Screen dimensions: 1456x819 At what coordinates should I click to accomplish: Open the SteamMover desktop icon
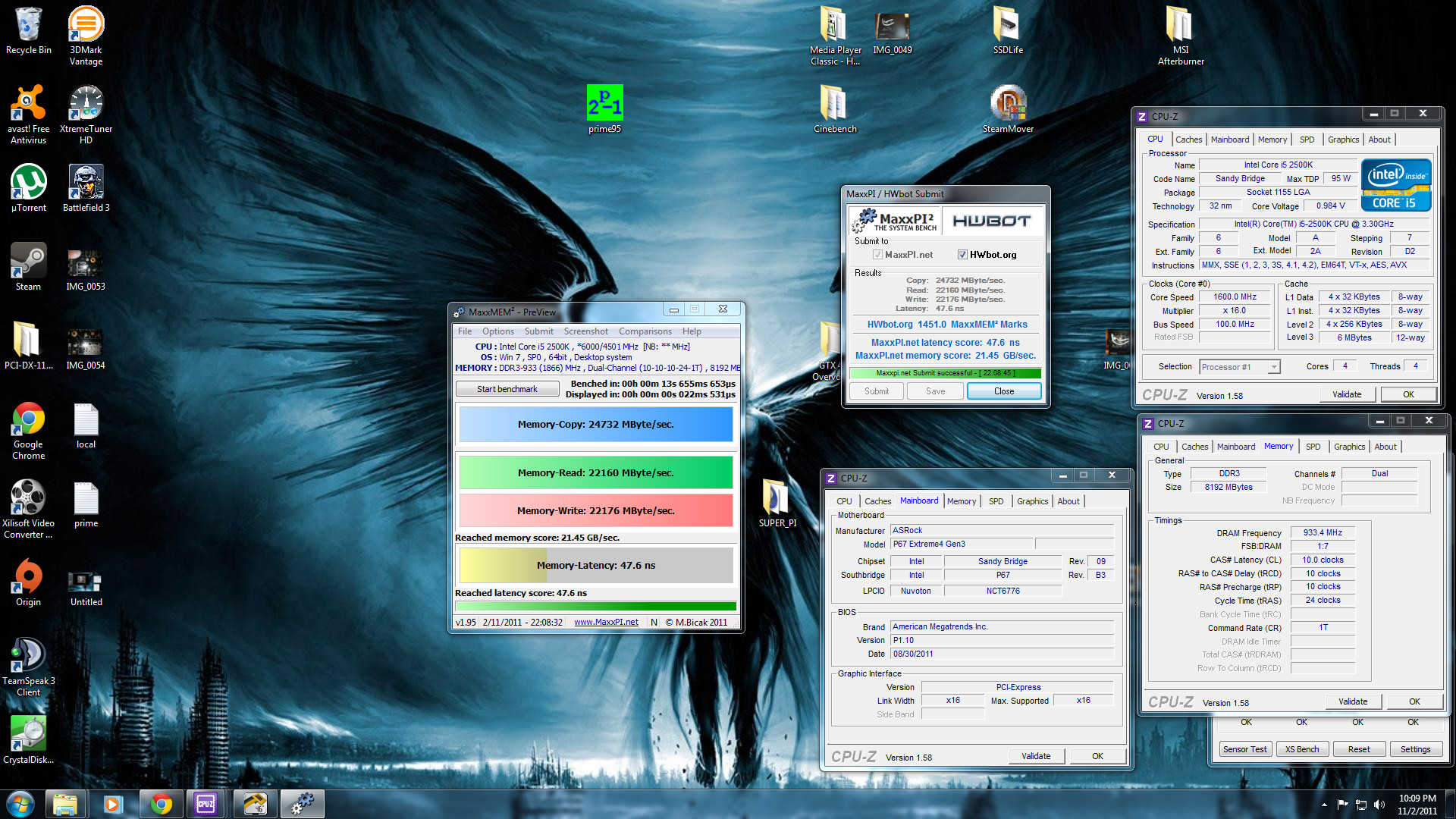pos(1008,109)
